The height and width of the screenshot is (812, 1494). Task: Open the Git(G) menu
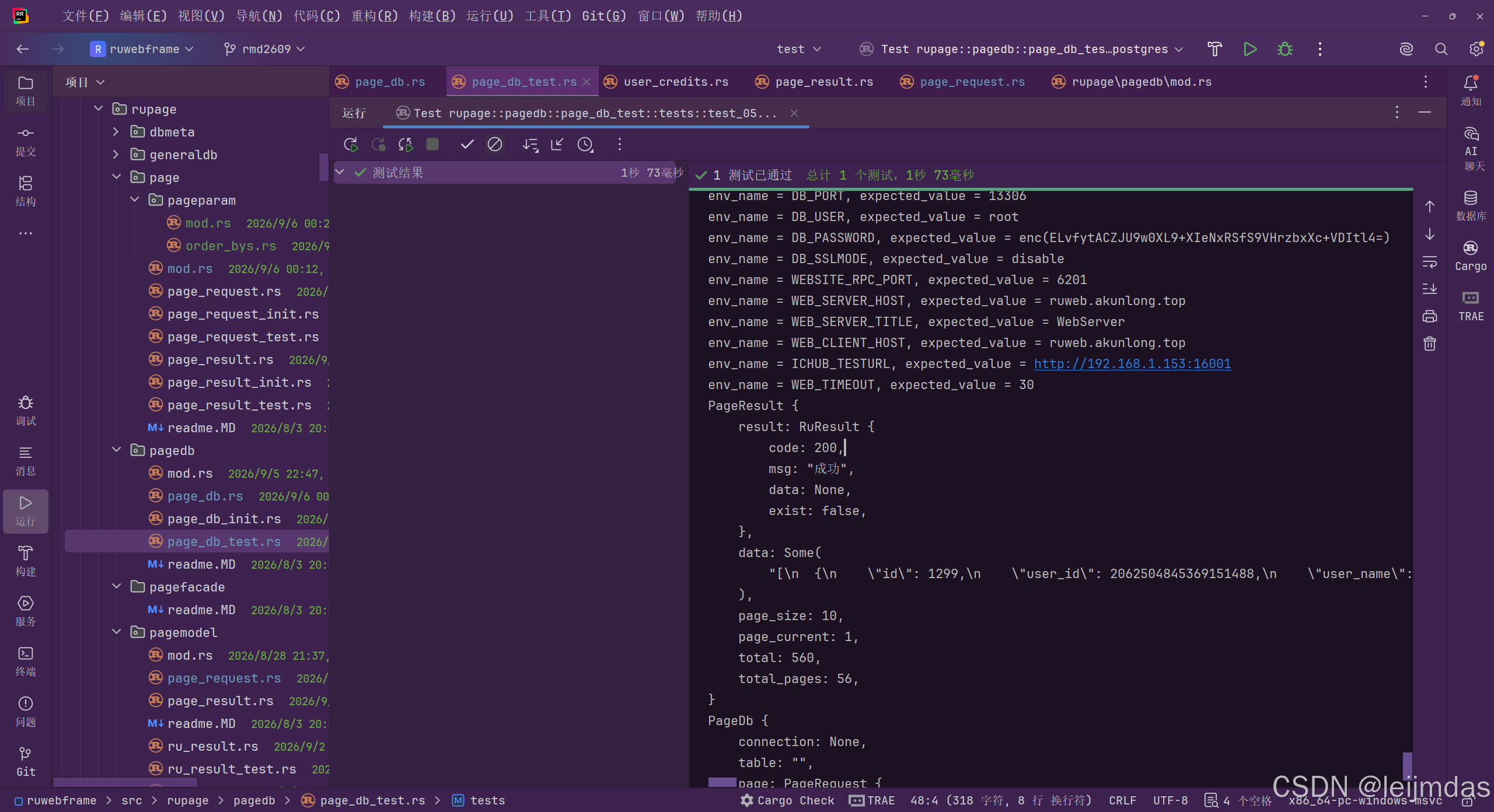coord(604,16)
